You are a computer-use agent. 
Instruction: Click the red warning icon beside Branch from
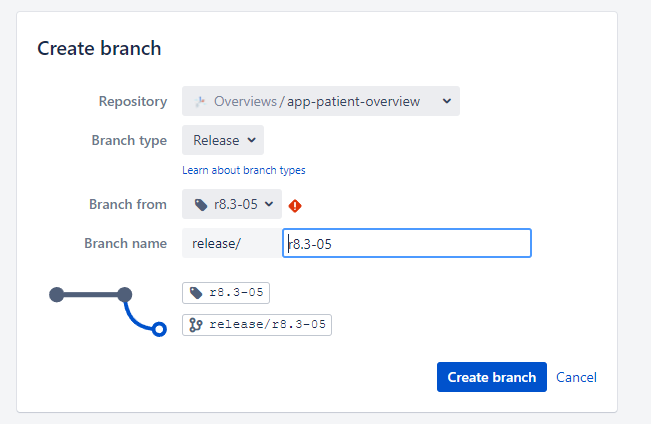pos(295,206)
